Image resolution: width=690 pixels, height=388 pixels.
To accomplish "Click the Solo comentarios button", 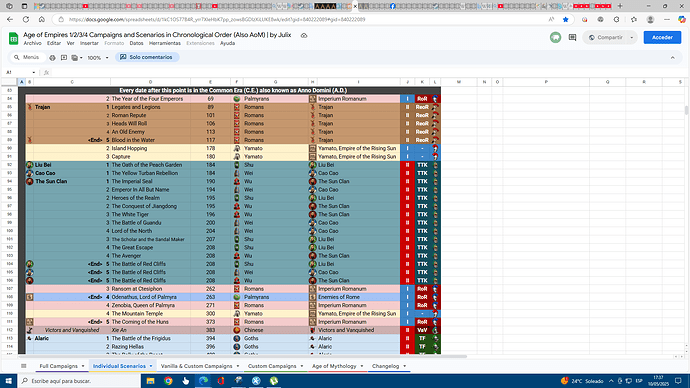I will (147, 57).
